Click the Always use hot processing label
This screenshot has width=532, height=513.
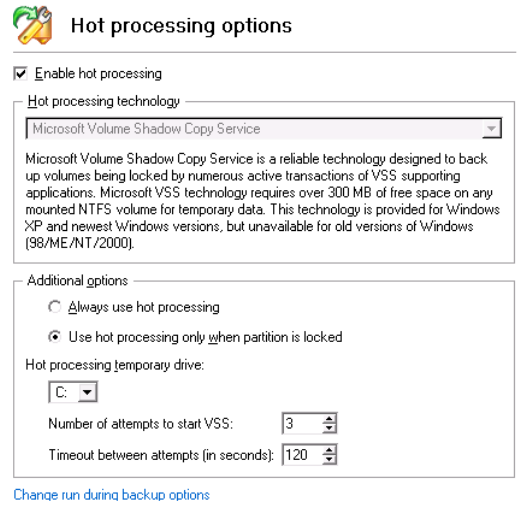pos(144,307)
